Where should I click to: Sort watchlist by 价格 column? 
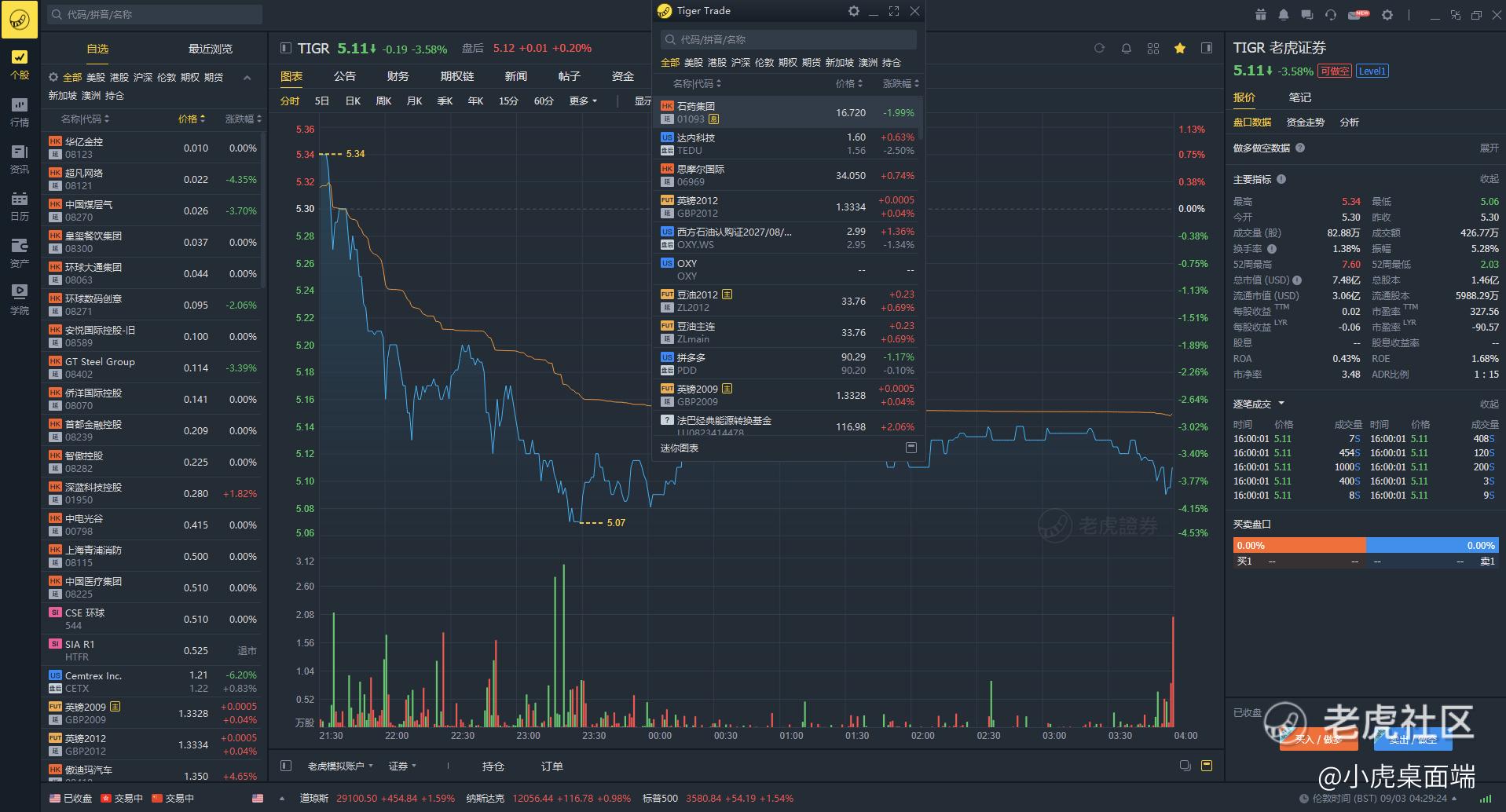(x=192, y=119)
